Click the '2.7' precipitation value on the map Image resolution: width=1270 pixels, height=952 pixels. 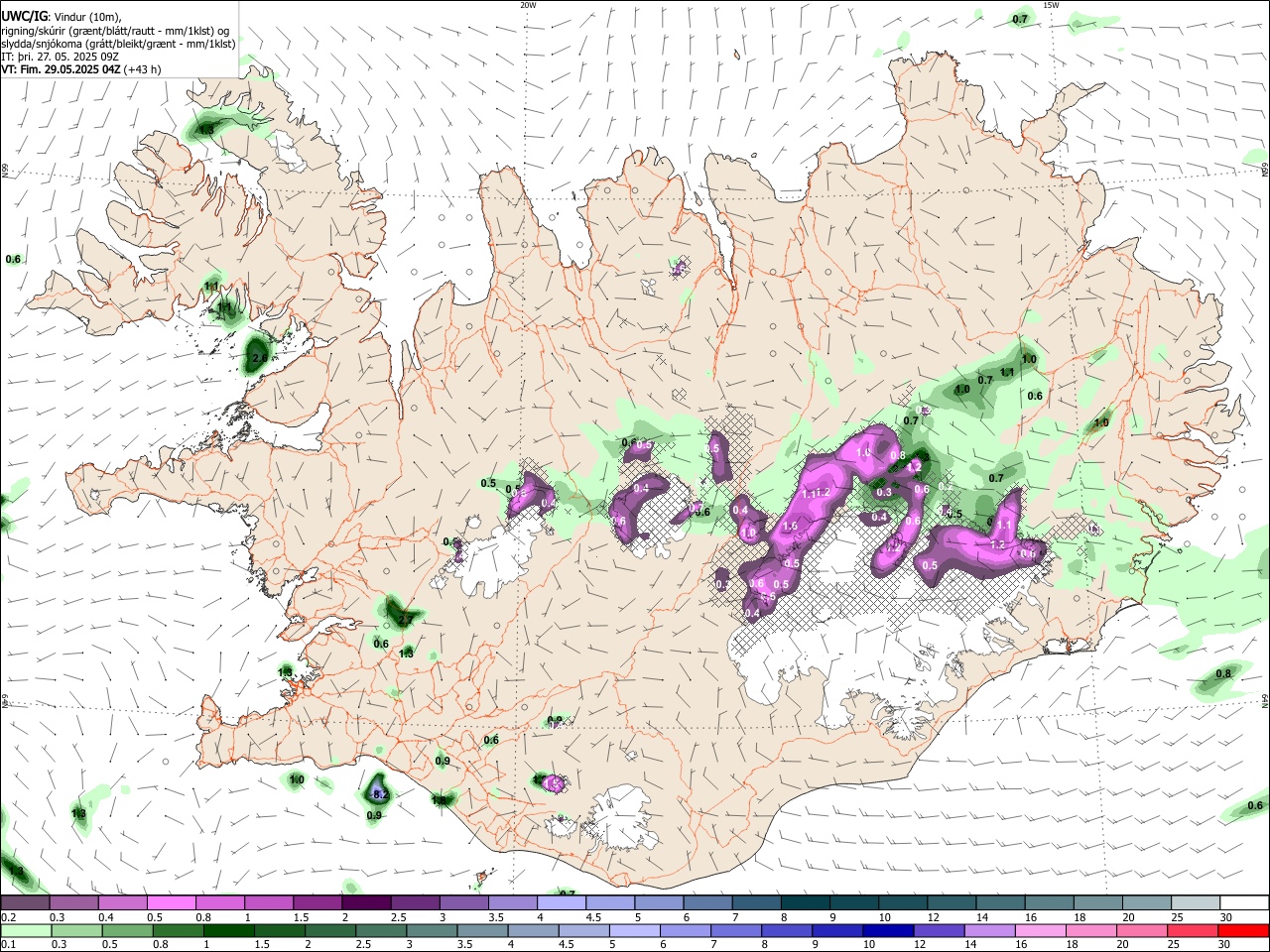coord(405,619)
